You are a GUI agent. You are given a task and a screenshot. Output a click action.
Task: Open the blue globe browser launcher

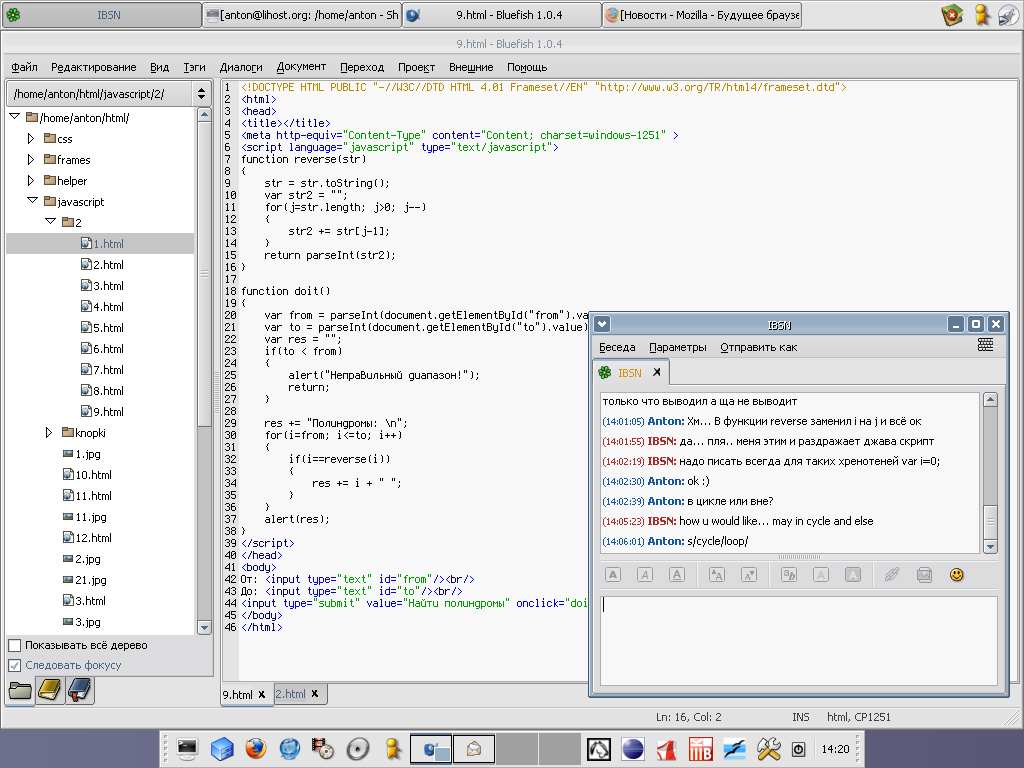coord(290,748)
